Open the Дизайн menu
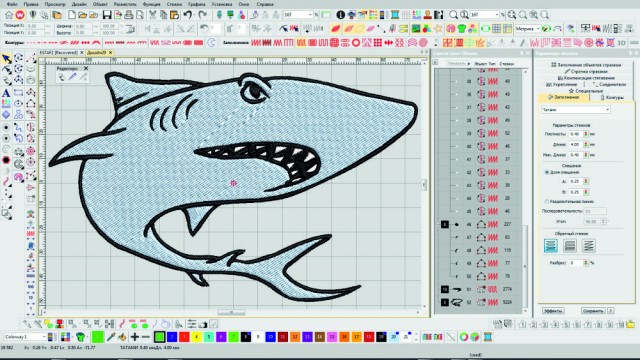The width and height of the screenshot is (640, 360). pyautogui.click(x=79, y=4)
